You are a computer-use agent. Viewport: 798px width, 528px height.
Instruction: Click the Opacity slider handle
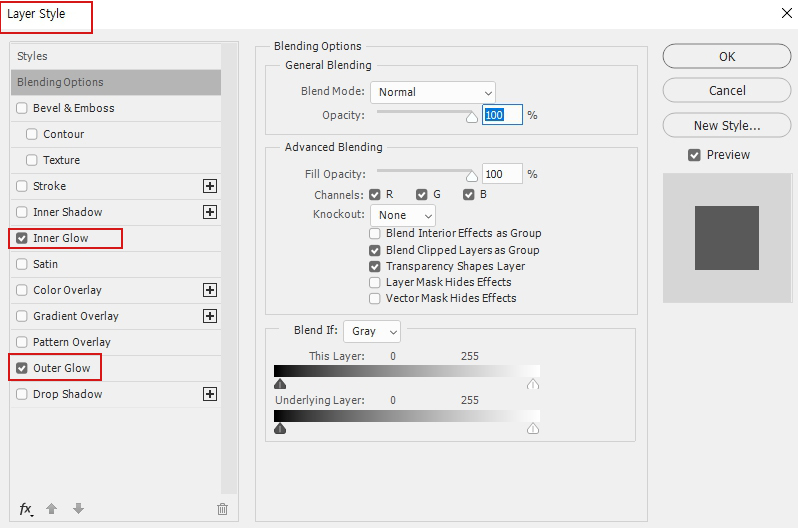click(472, 117)
